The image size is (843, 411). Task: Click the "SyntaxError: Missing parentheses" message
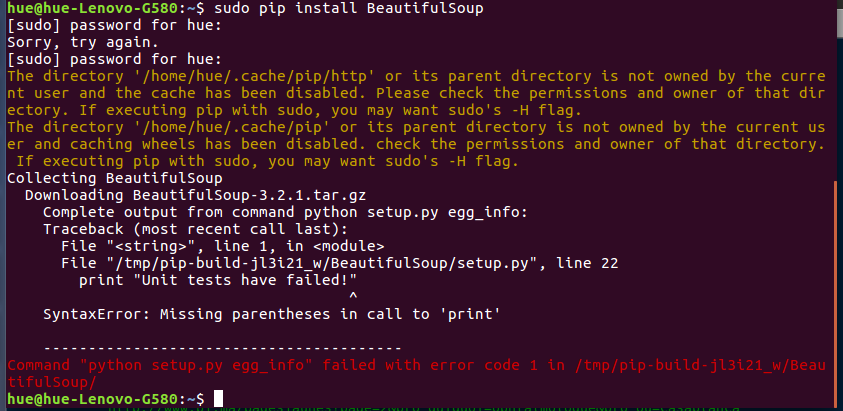tap(271, 314)
